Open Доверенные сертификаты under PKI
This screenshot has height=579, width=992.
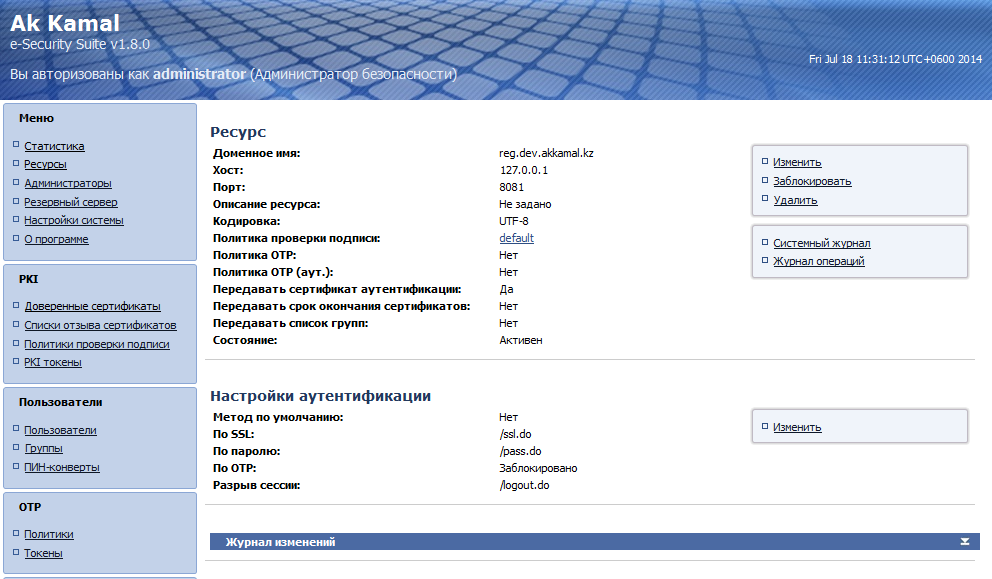92,306
